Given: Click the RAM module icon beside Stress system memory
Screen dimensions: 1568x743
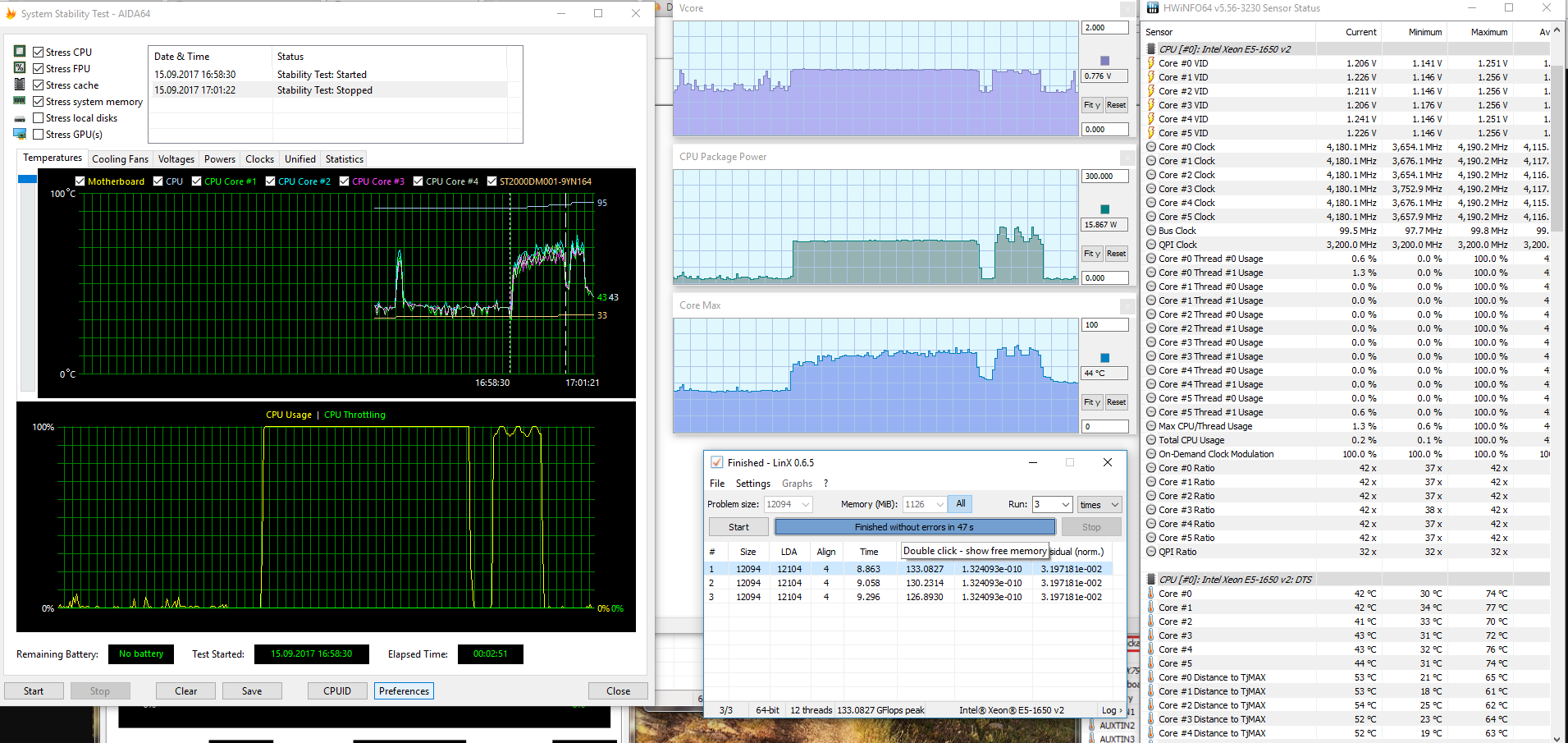Looking at the screenshot, I should pyautogui.click(x=20, y=101).
